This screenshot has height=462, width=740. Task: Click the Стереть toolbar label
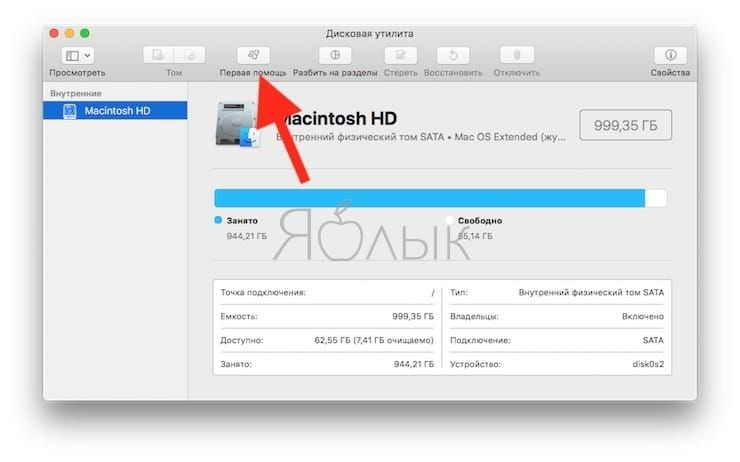pos(400,73)
